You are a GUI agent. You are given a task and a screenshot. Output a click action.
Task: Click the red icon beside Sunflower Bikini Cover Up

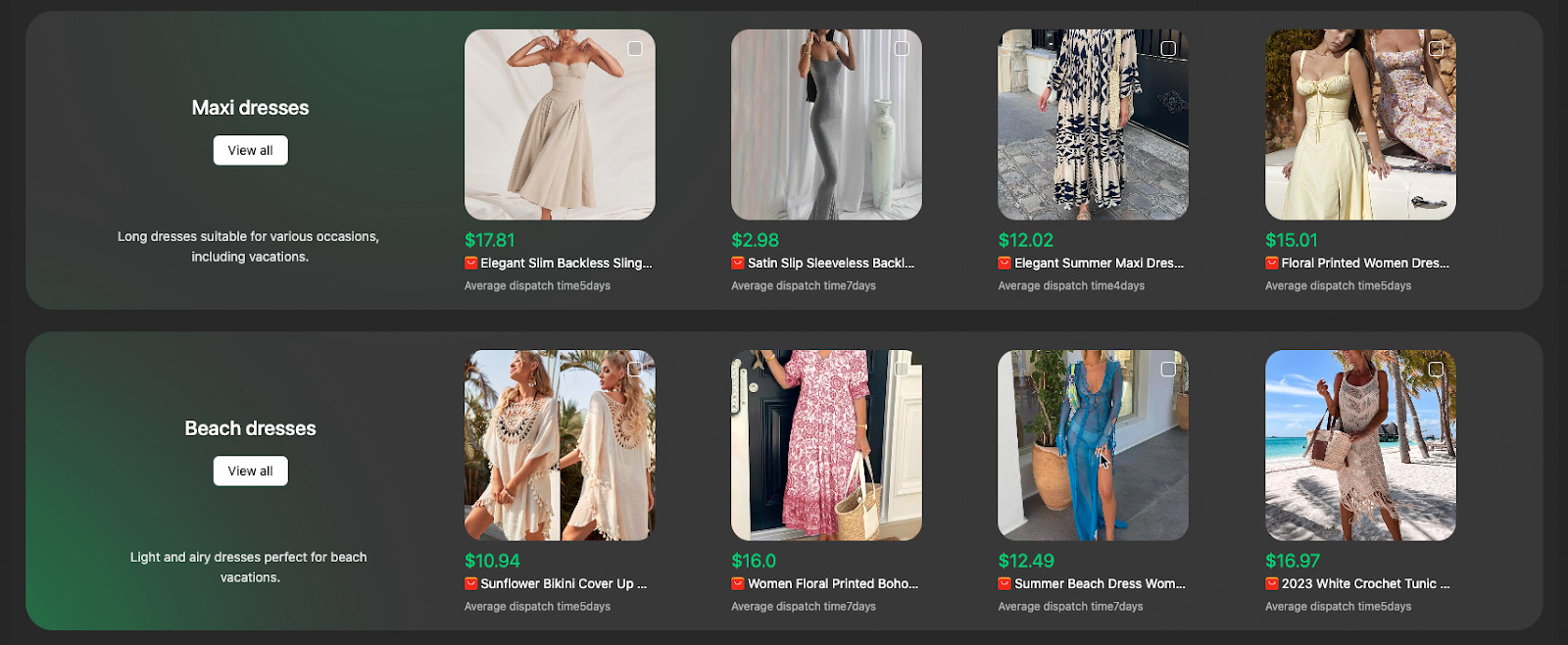click(470, 583)
